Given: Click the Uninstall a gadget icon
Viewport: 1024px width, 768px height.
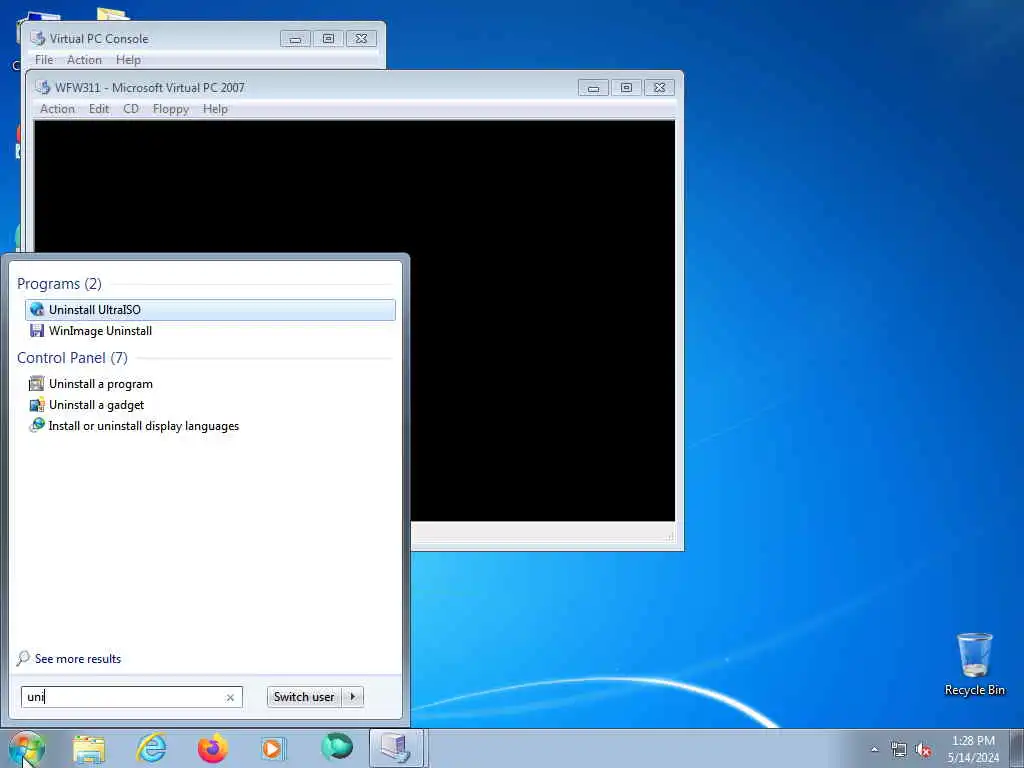Looking at the screenshot, I should coord(37,405).
